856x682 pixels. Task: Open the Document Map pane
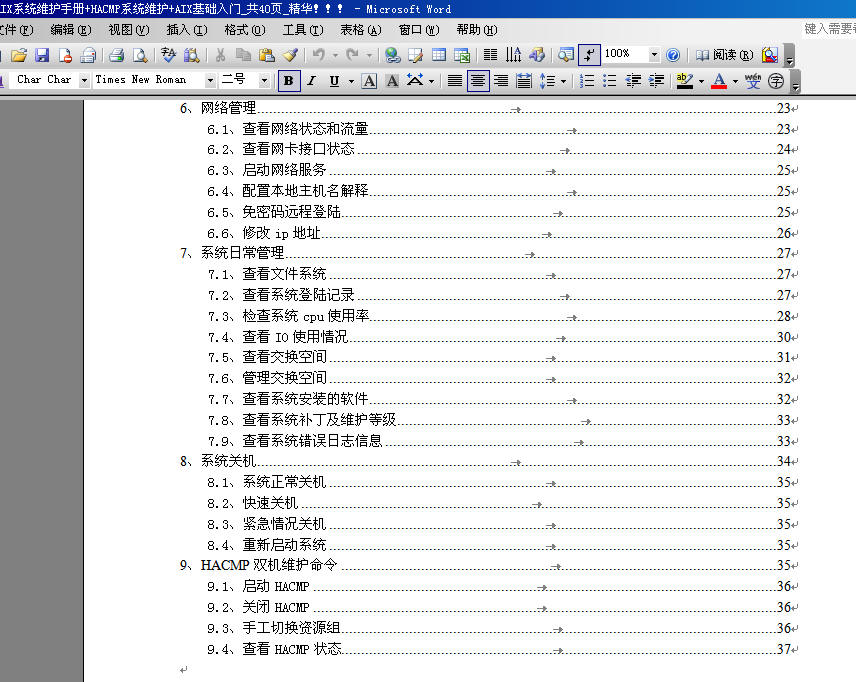pos(564,55)
